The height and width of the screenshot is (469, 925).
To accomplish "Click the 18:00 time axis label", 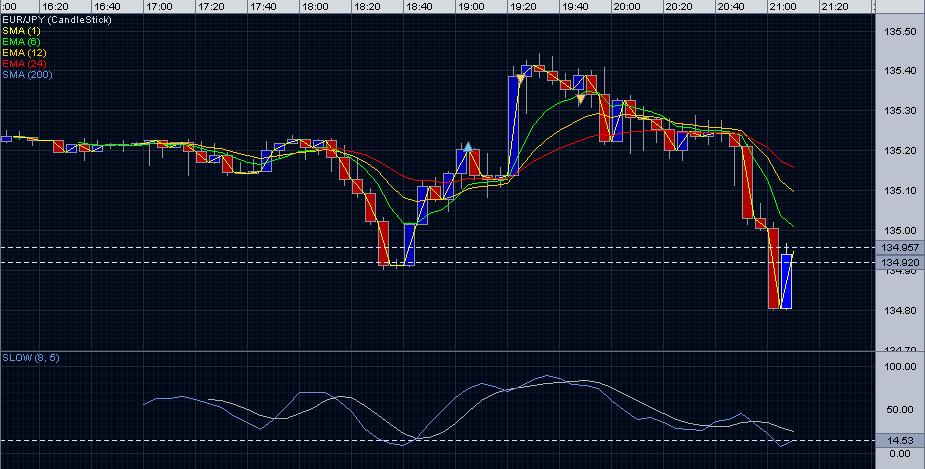I will click(315, 6).
